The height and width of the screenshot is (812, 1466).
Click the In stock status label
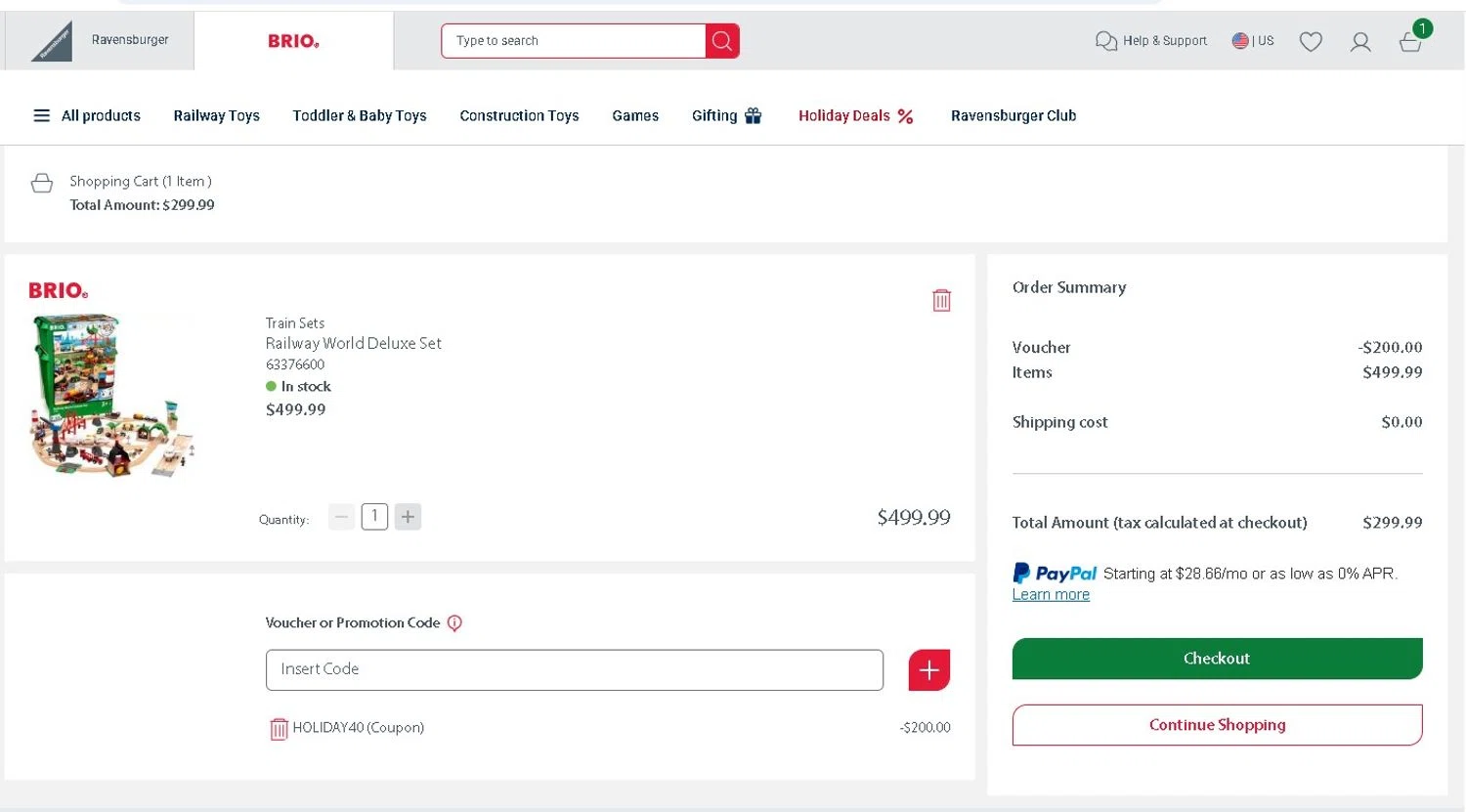click(306, 387)
